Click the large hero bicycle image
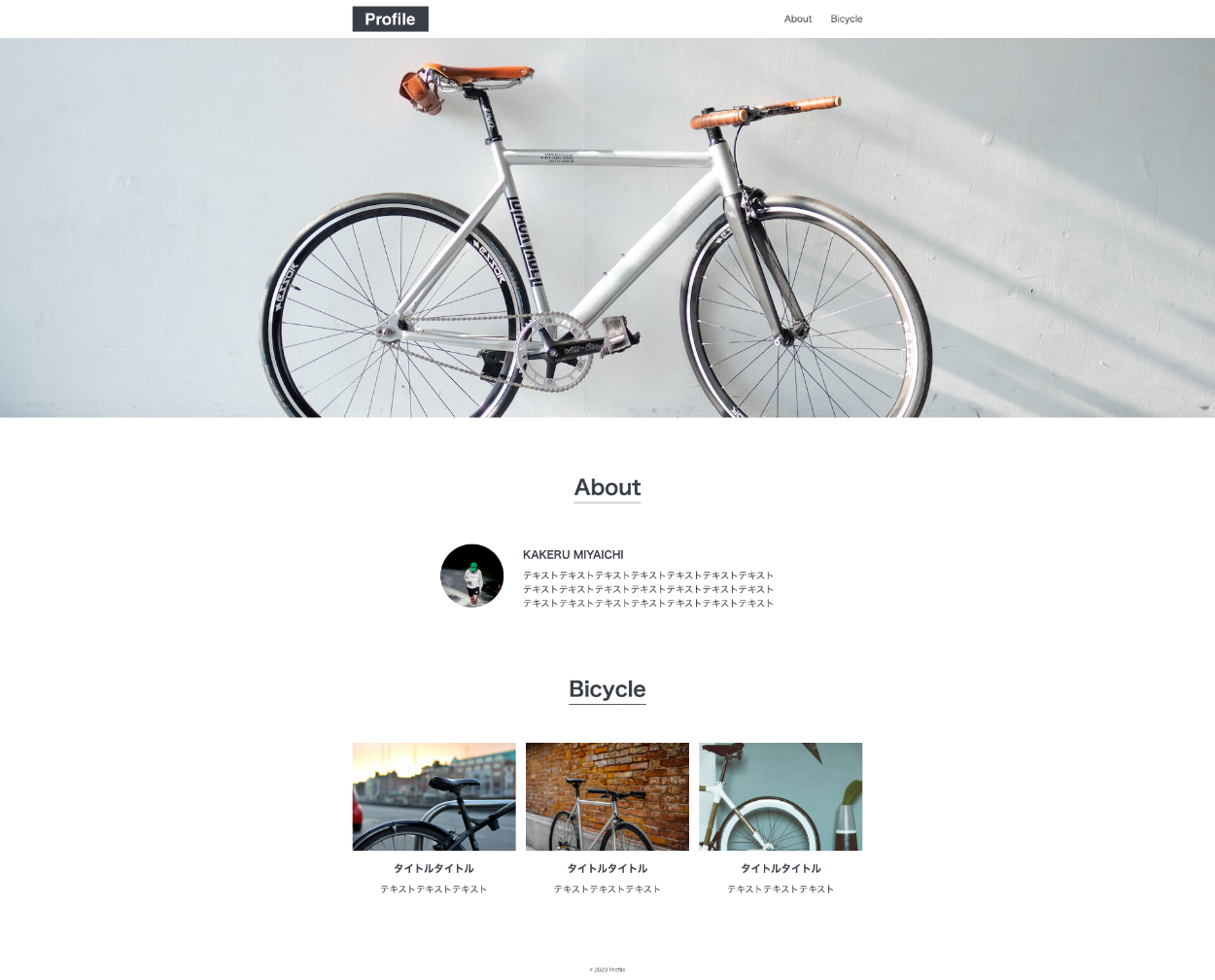The width and height of the screenshot is (1215, 980). point(607,227)
